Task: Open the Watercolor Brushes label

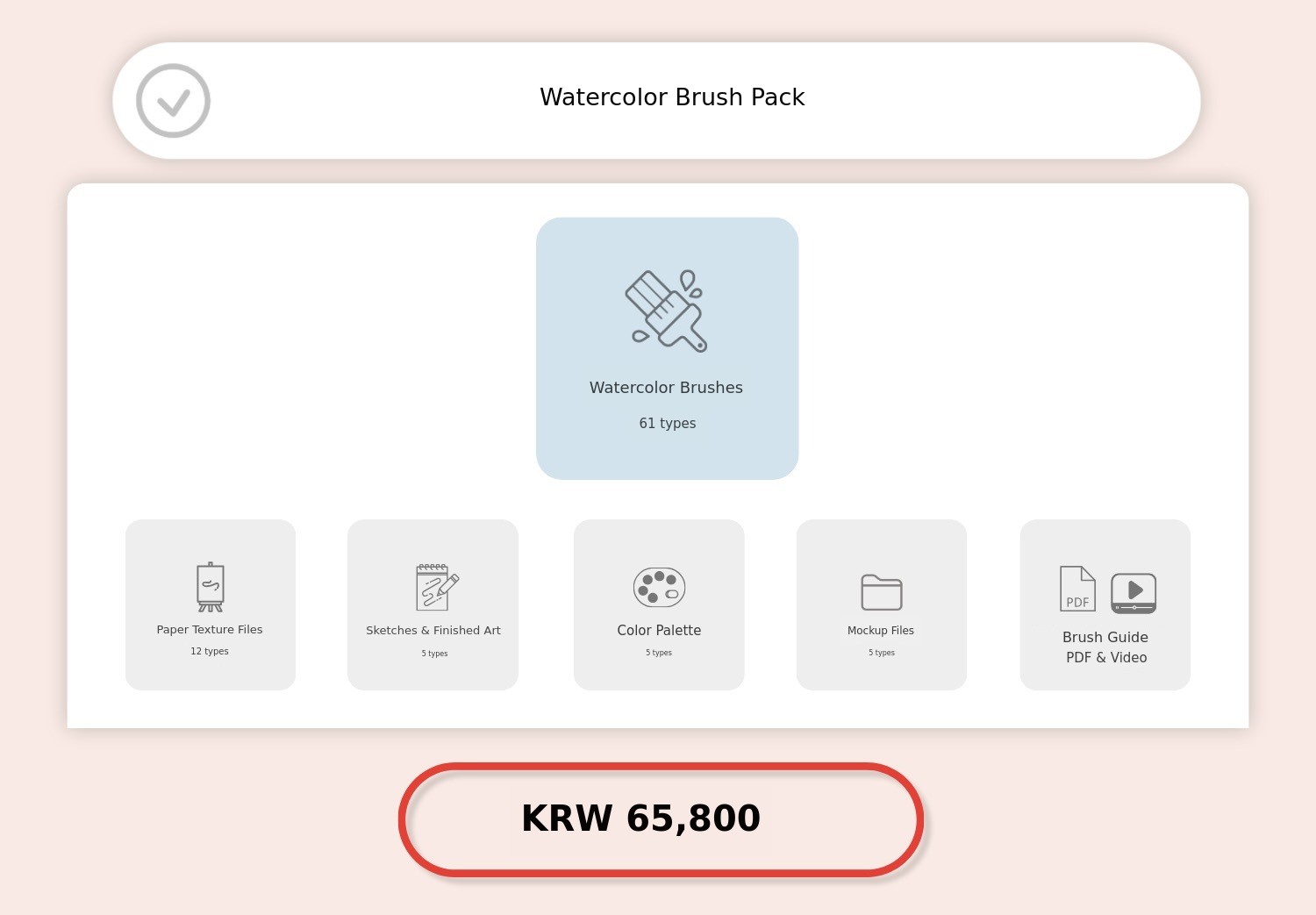Action: point(666,388)
